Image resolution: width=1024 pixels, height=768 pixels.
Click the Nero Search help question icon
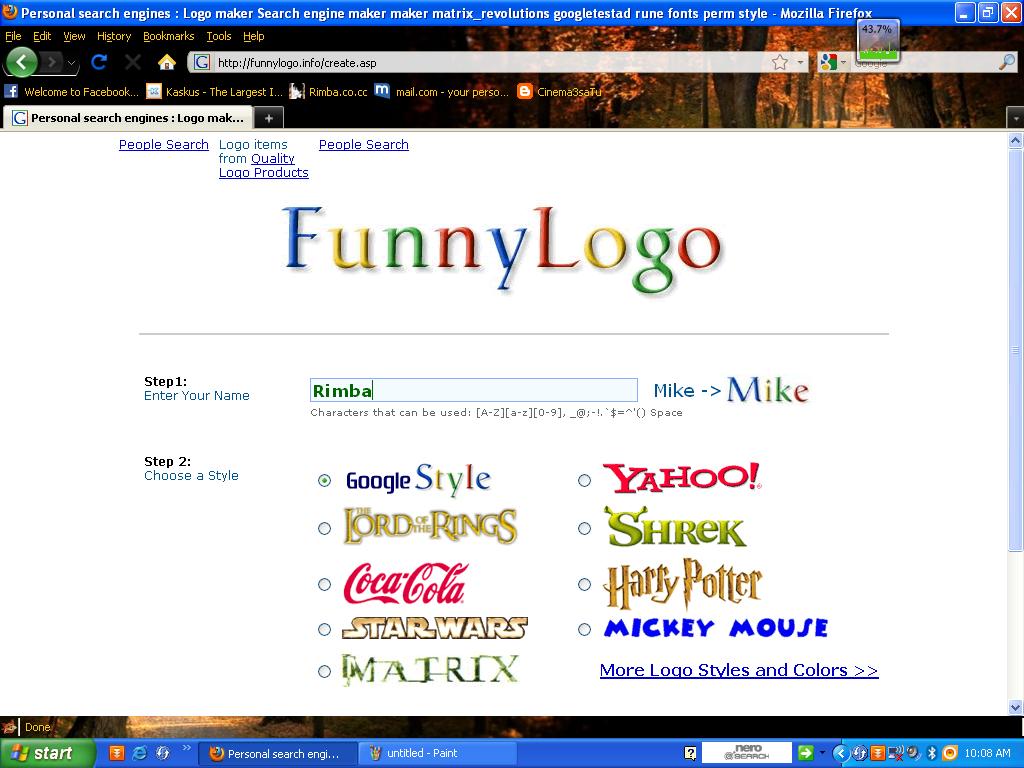[x=690, y=753]
